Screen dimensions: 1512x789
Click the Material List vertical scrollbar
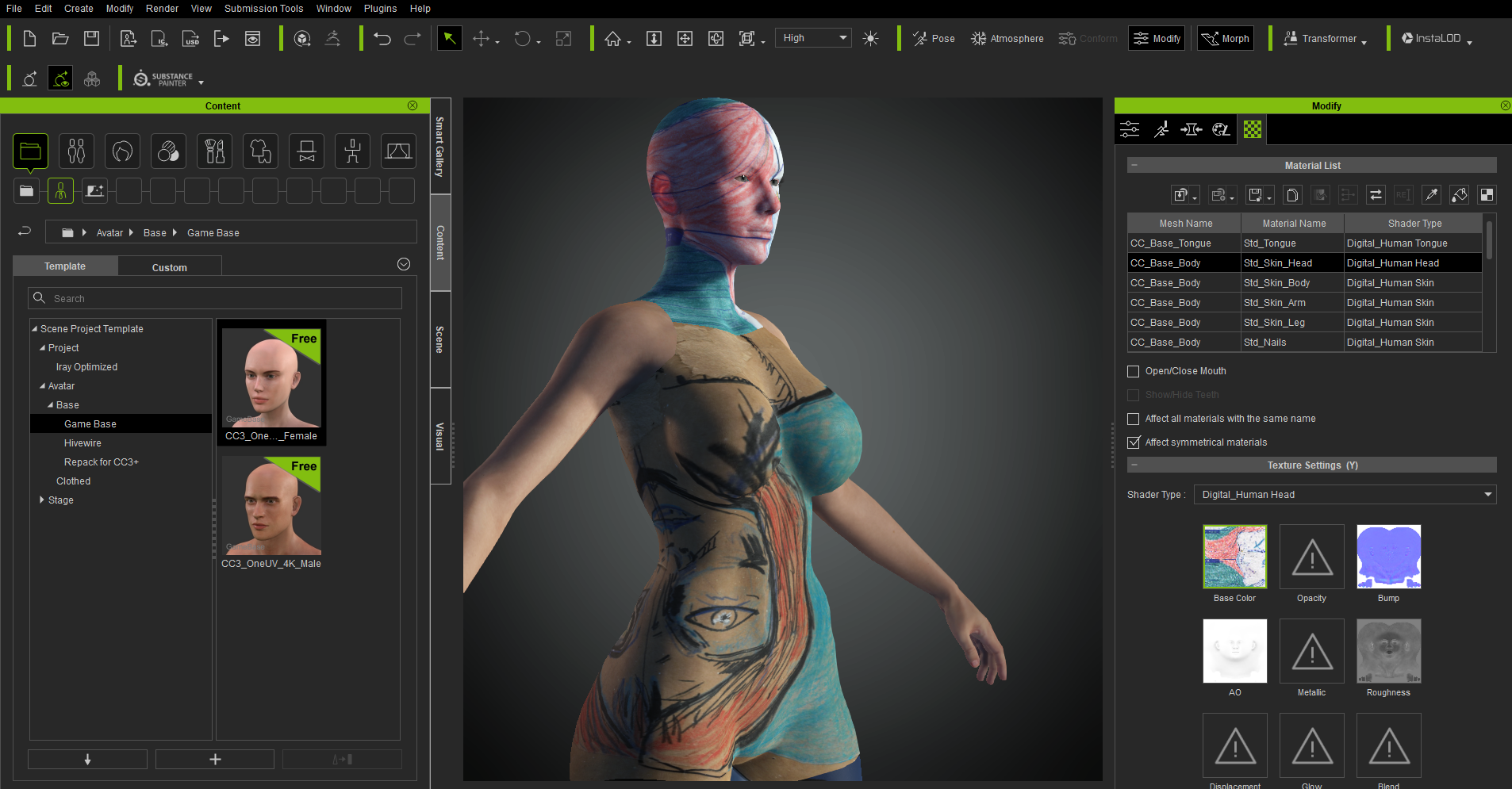pos(1489,240)
